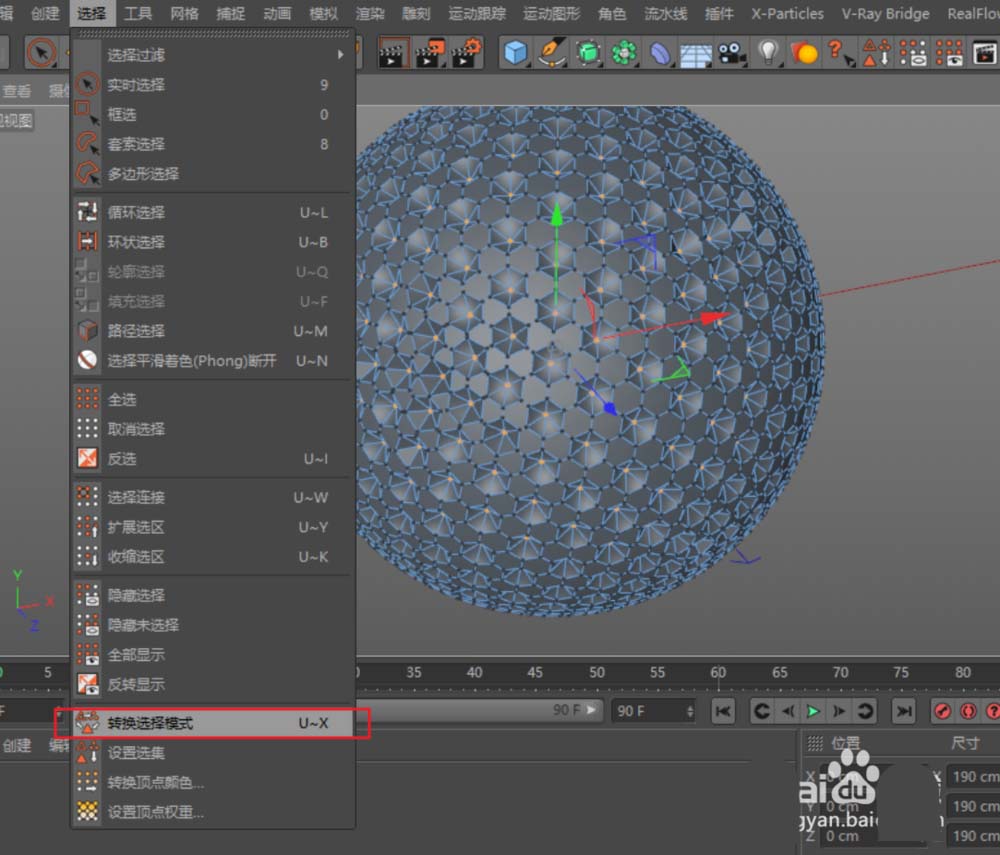The height and width of the screenshot is (855, 1000).
Task: Click the Cube primitive icon in toolbar
Action: tap(515, 52)
